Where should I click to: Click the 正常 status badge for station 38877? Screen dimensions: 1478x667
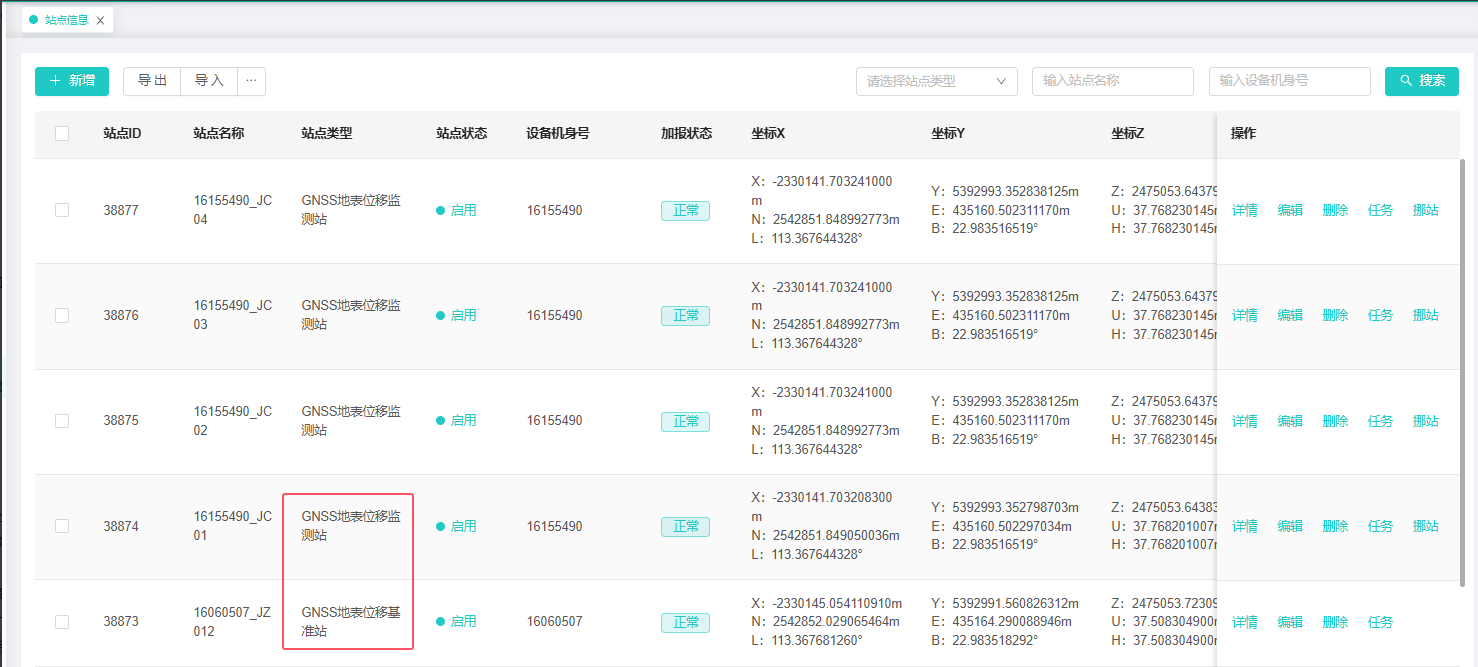tap(685, 211)
